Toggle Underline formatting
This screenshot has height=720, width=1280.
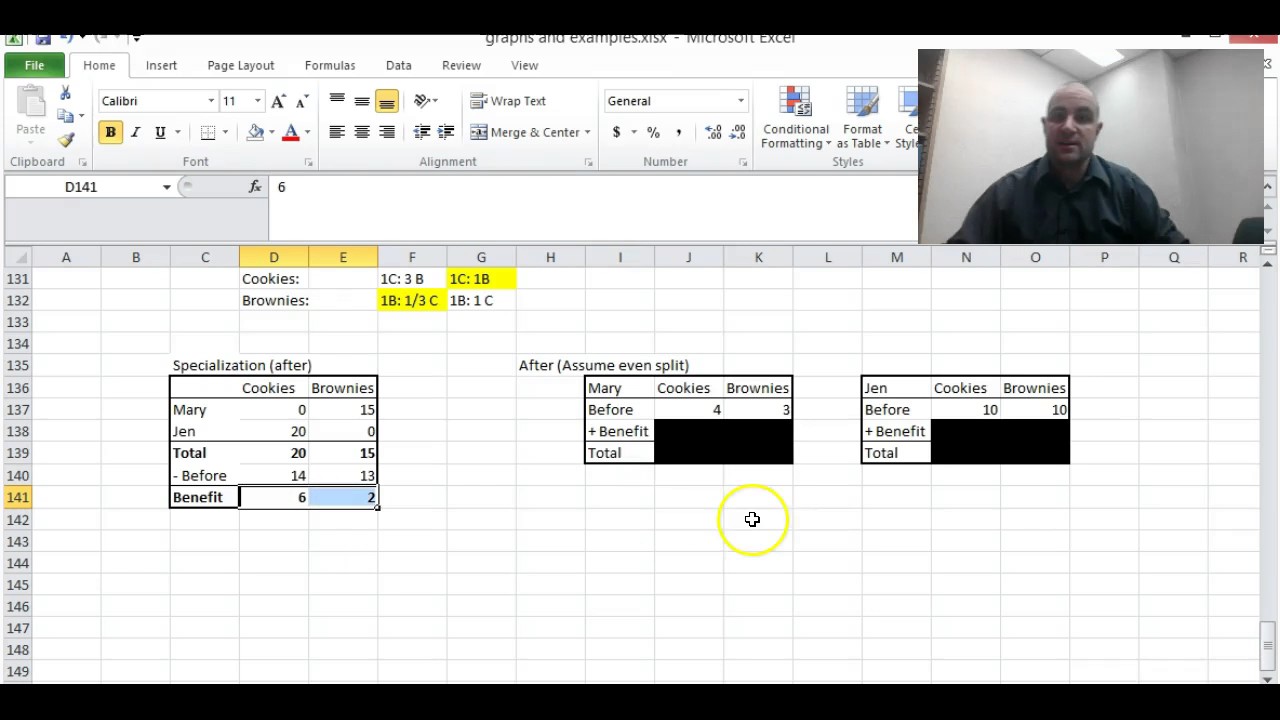pyautogui.click(x=160, y=132)
